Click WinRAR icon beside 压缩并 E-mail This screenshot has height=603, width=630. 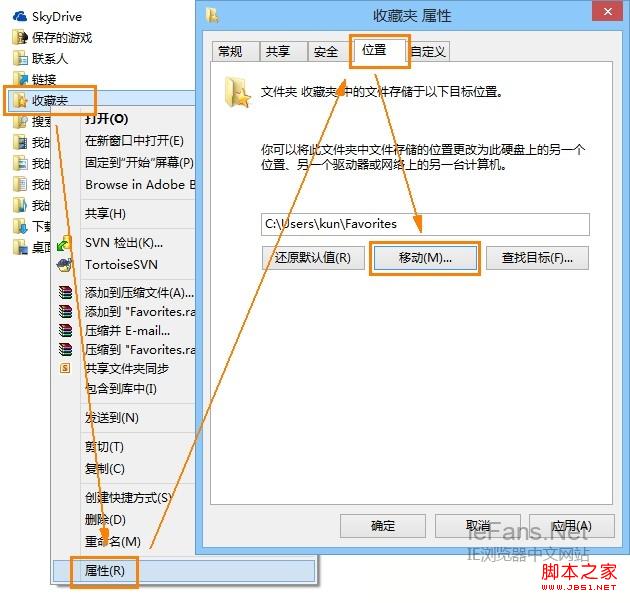(x=65, y=330)
